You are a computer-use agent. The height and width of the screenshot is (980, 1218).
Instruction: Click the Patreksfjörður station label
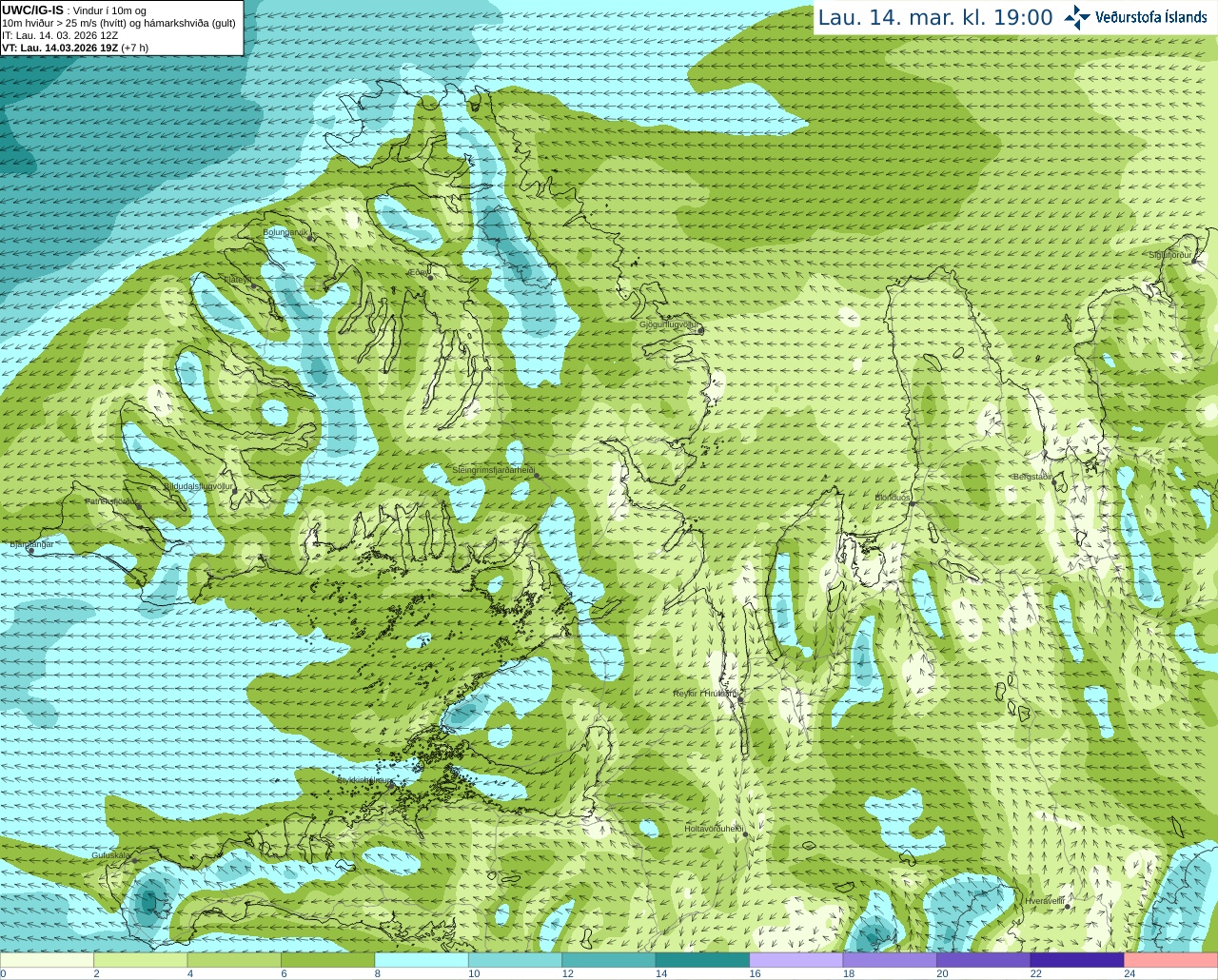(x=111, y=501)
